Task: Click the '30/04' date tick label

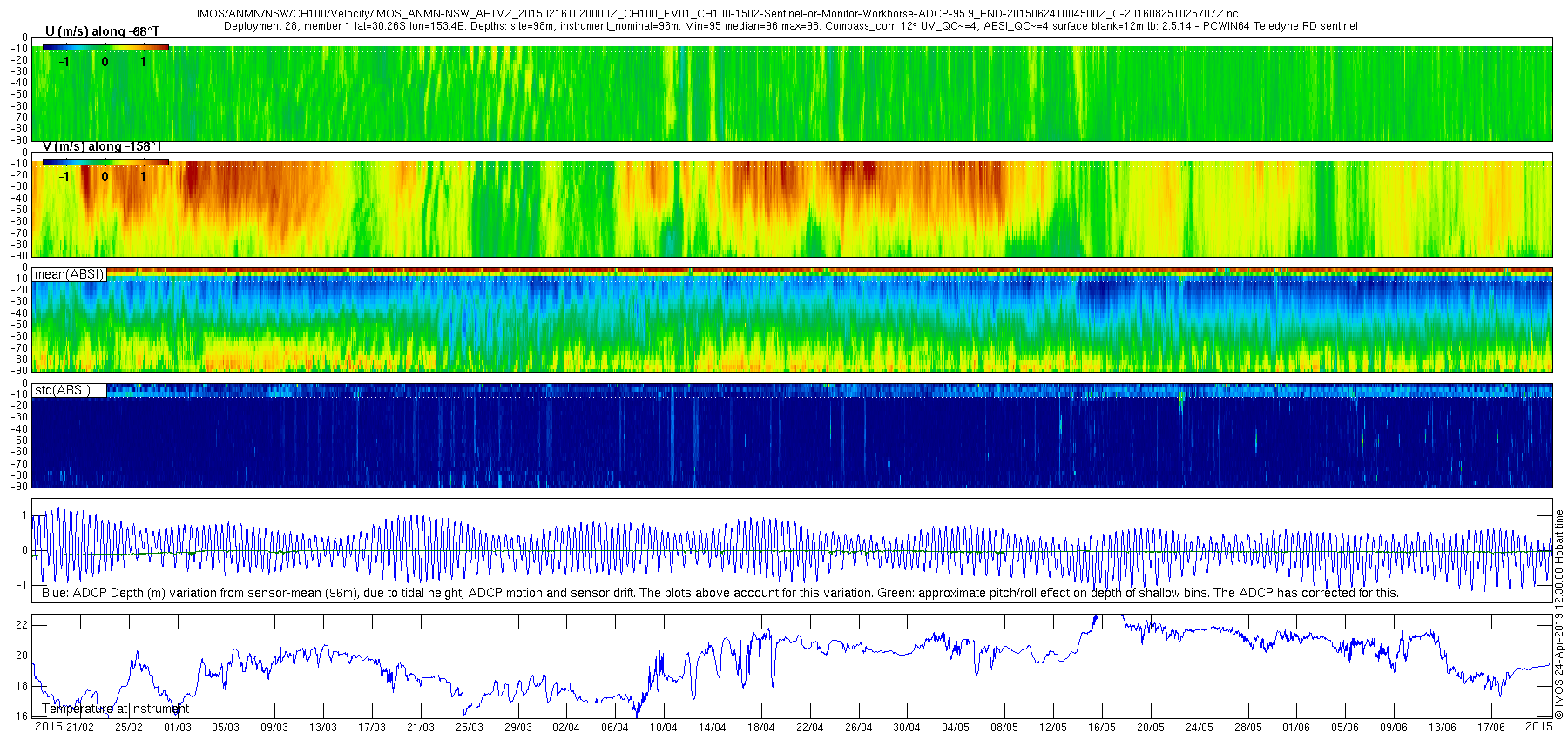Action: pos(907,727)
